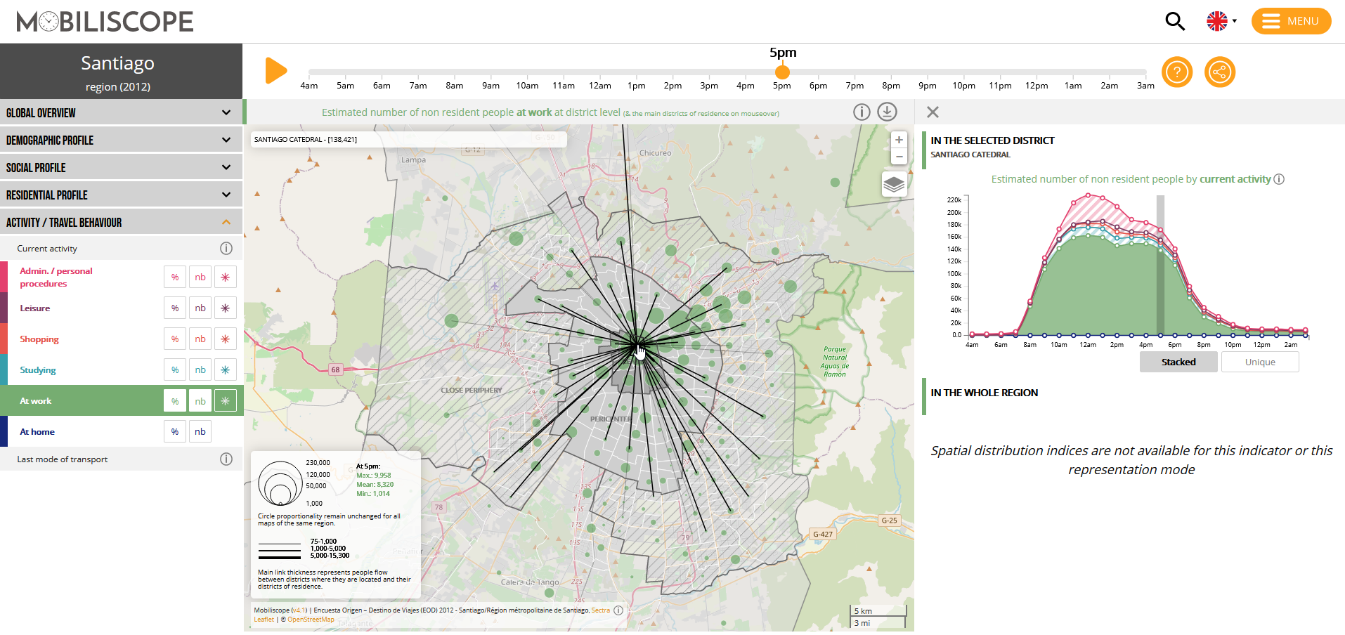Open the help question mark button
The width and height of the screenshot is (1345, 635).
click(x=1177, y=72)
